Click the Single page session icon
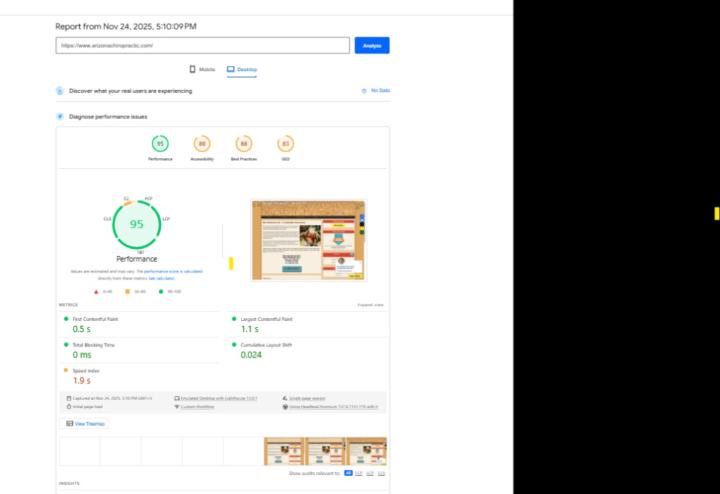Viewport: 720px width, 494px height. pyautogui.click(x=285, y=399)
